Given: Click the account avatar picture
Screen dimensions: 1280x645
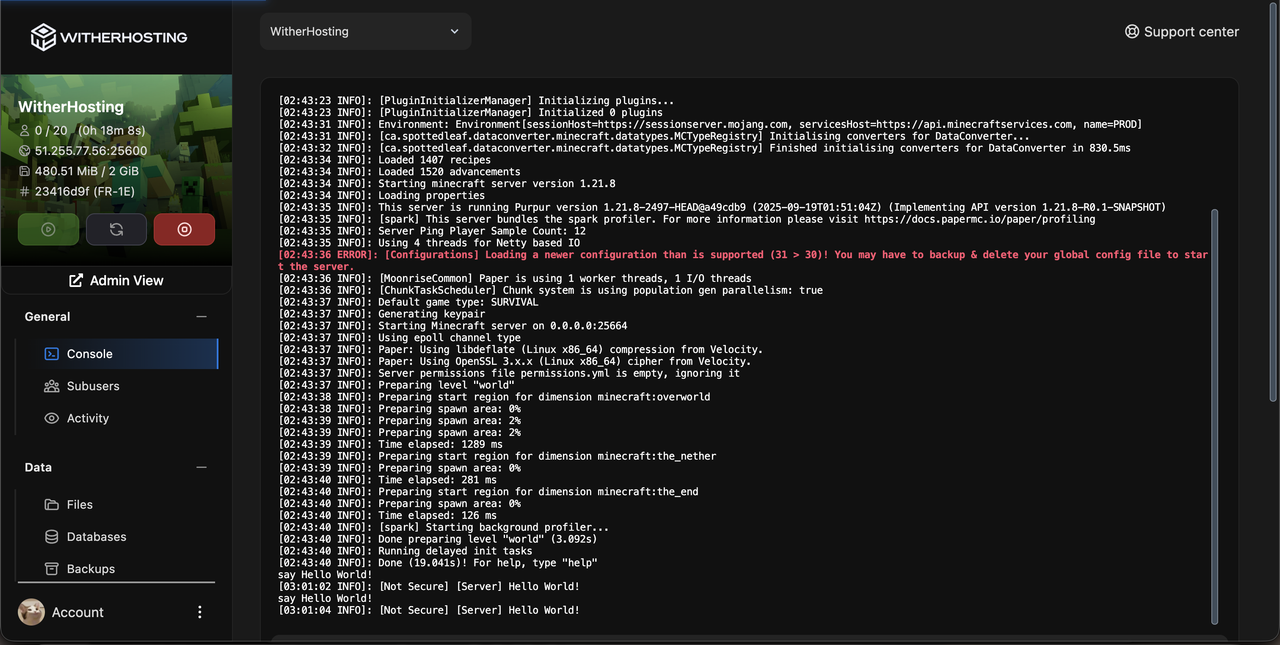Looking at the screenshot, I should click(32, 612).
